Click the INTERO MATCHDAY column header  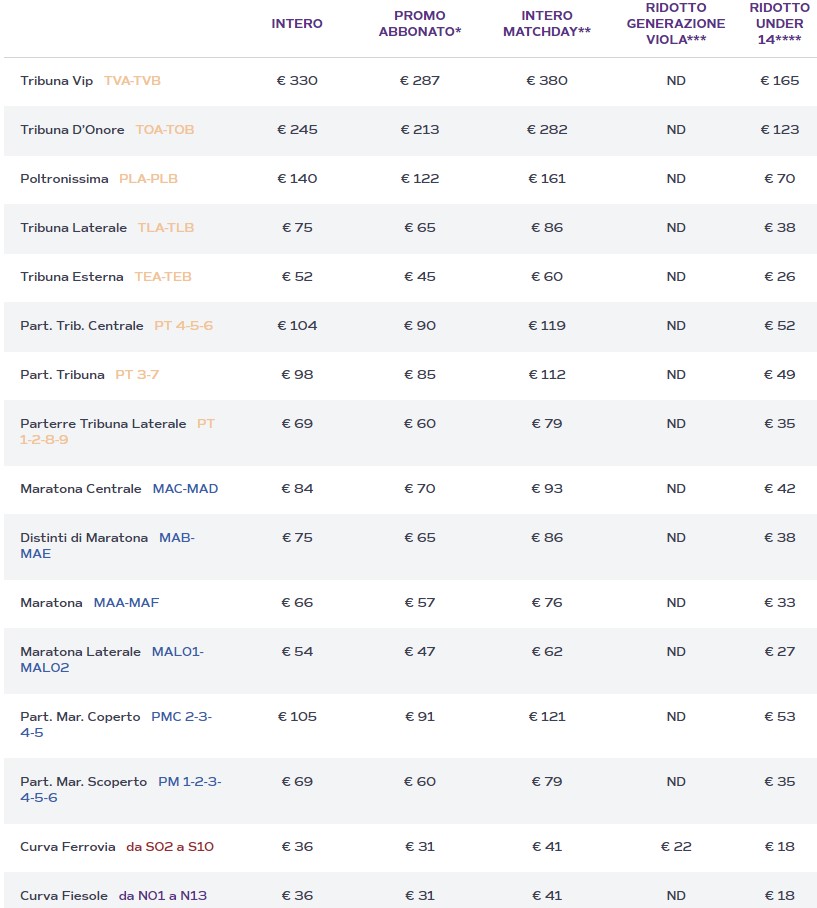(x=547, y=23)
